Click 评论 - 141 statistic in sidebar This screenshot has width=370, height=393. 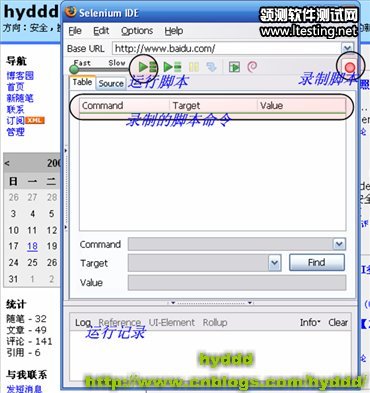[x=29, y=341]
